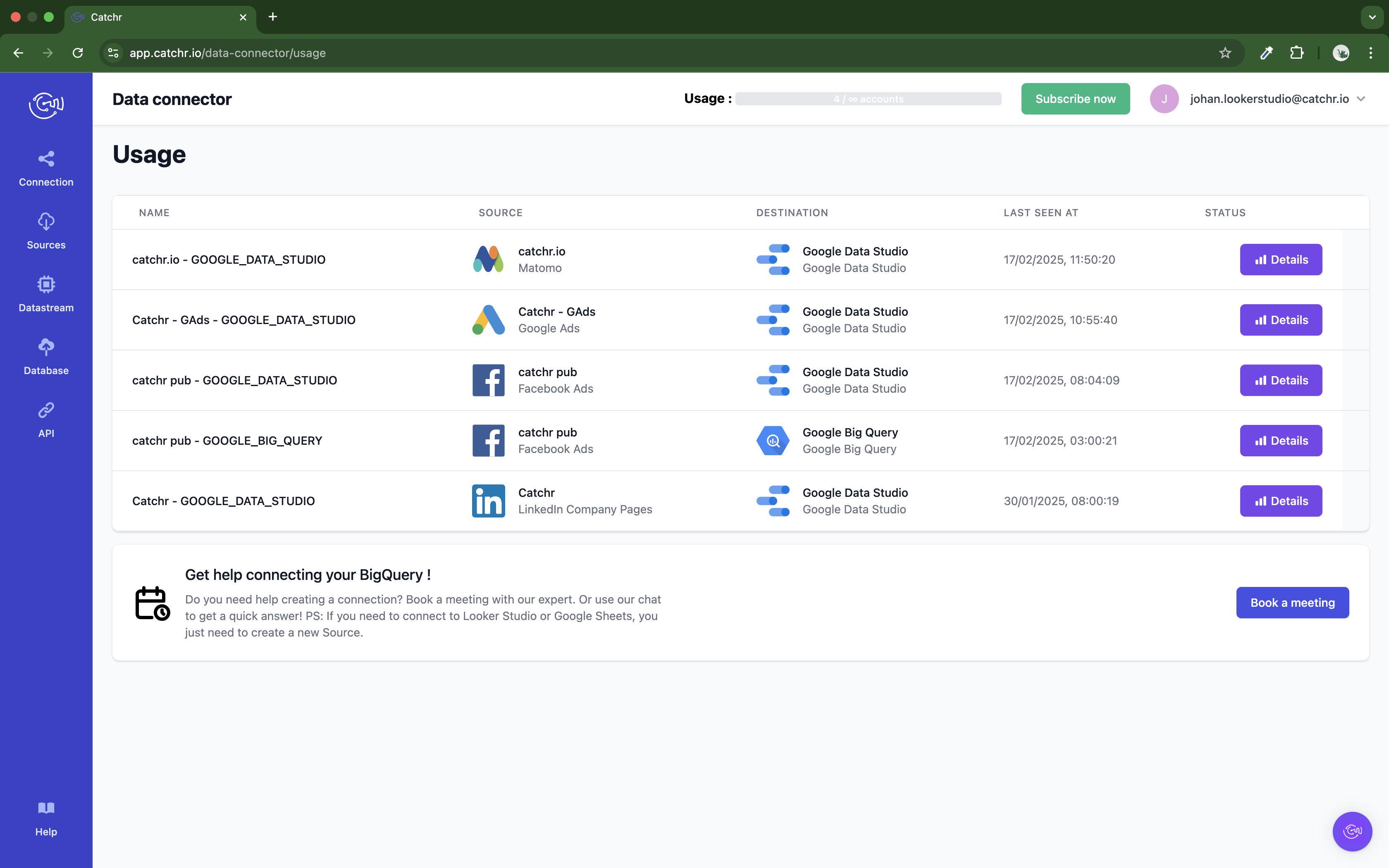
Task: Open the browser profile avatar
Action: 1341,53
